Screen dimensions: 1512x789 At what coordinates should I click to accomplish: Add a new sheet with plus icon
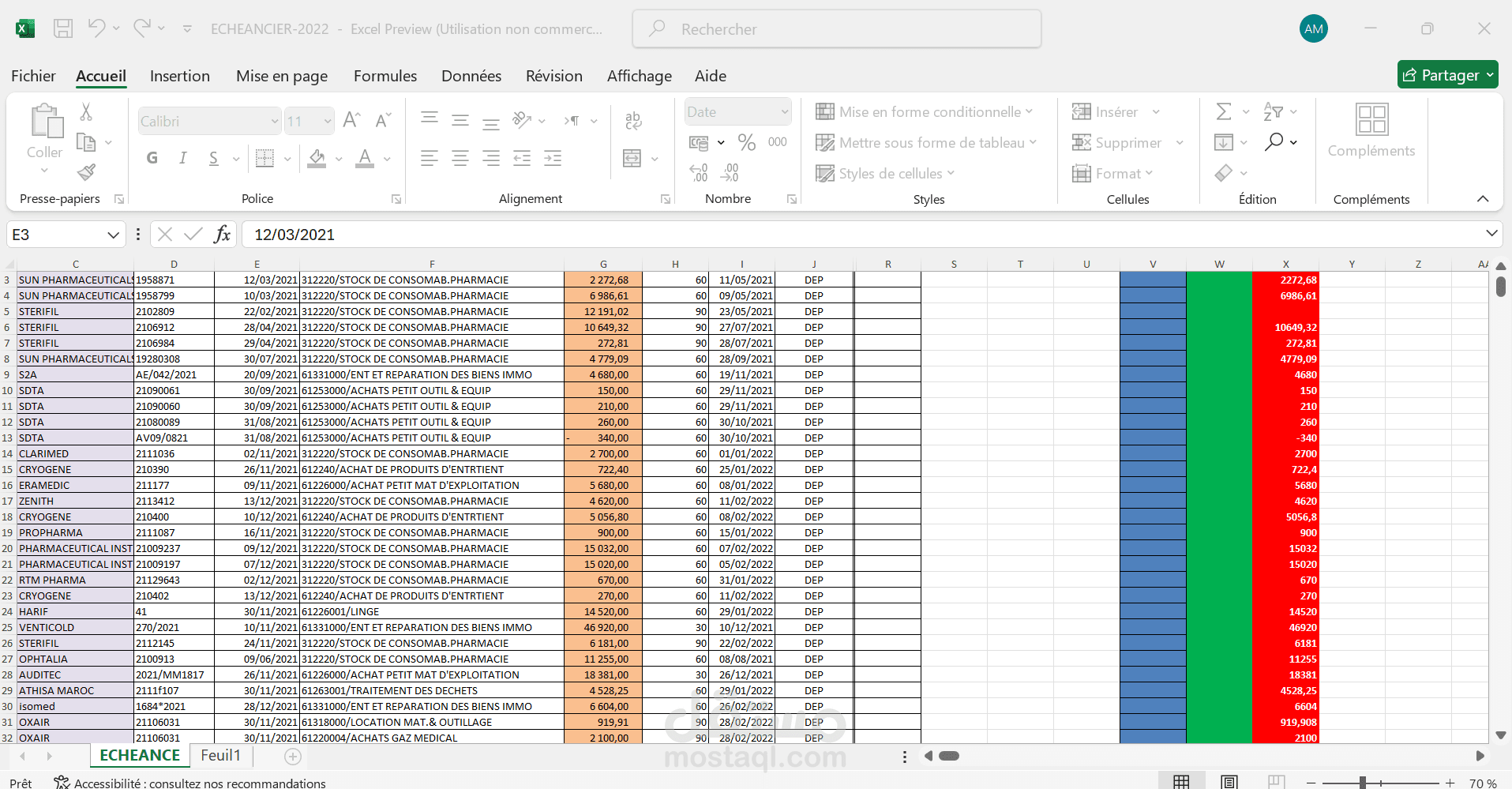click(293, 757)
